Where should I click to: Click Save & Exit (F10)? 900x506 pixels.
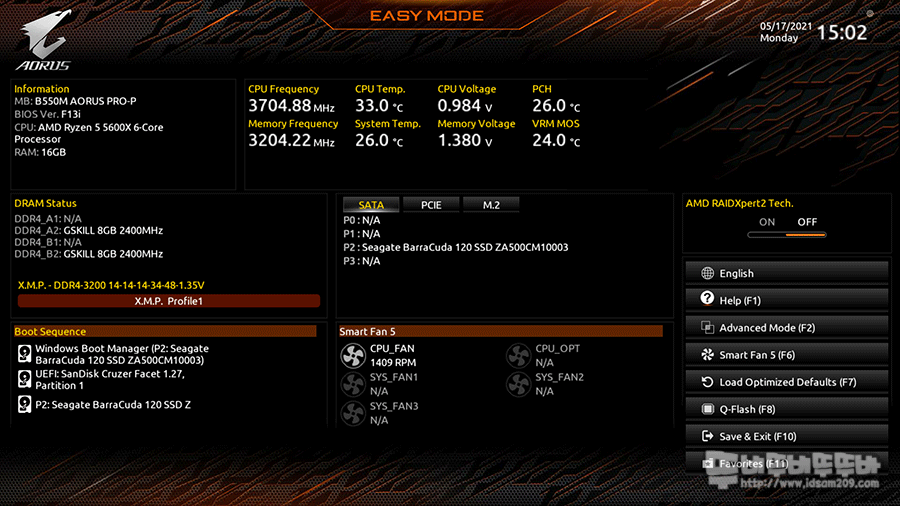click(786, 436)
